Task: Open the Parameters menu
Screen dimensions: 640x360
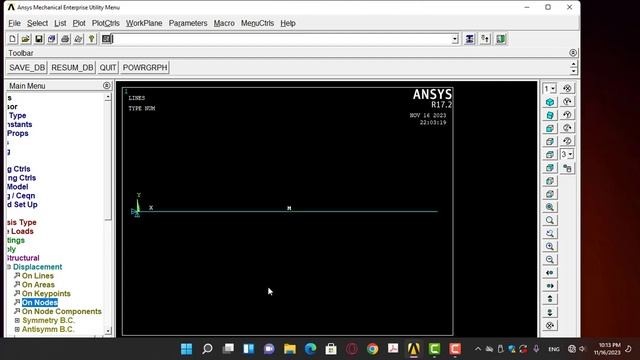Action: coord(188,23)
